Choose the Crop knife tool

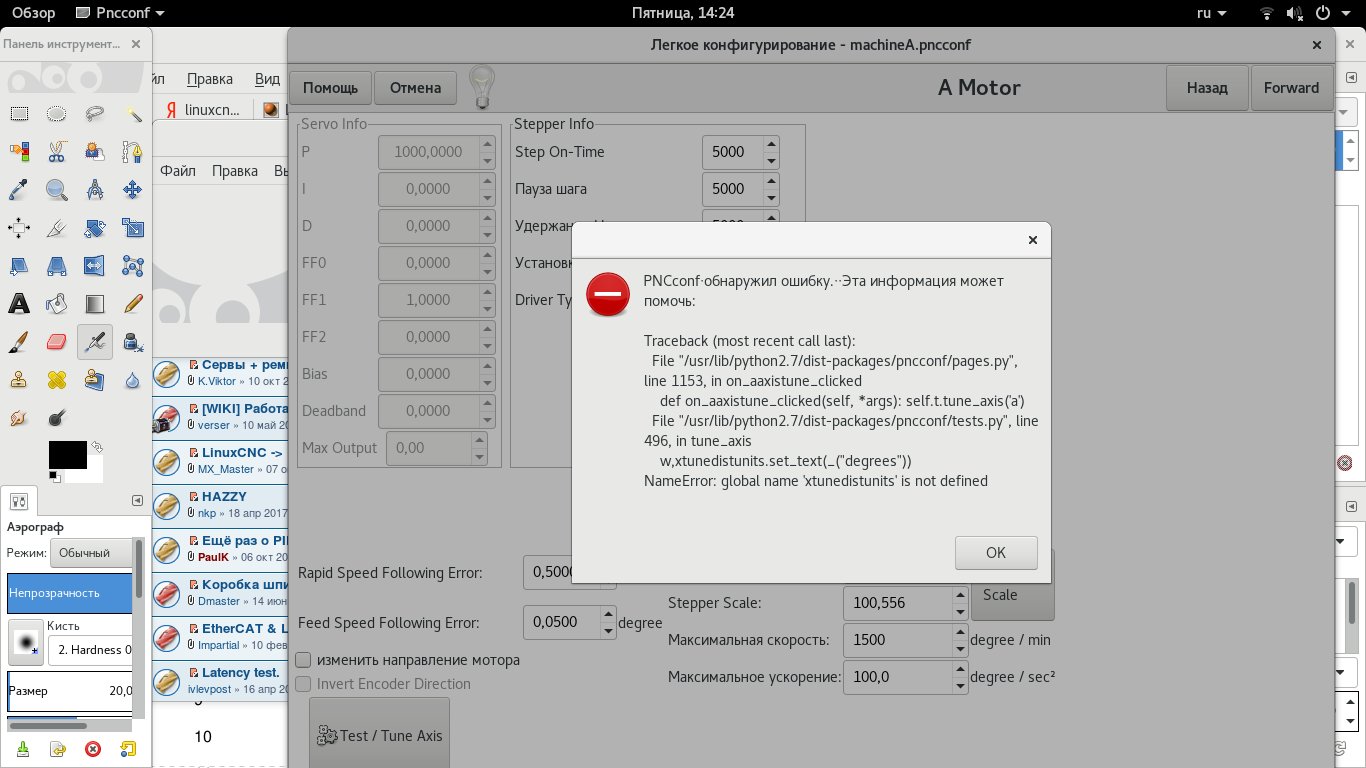coord(57,228)
